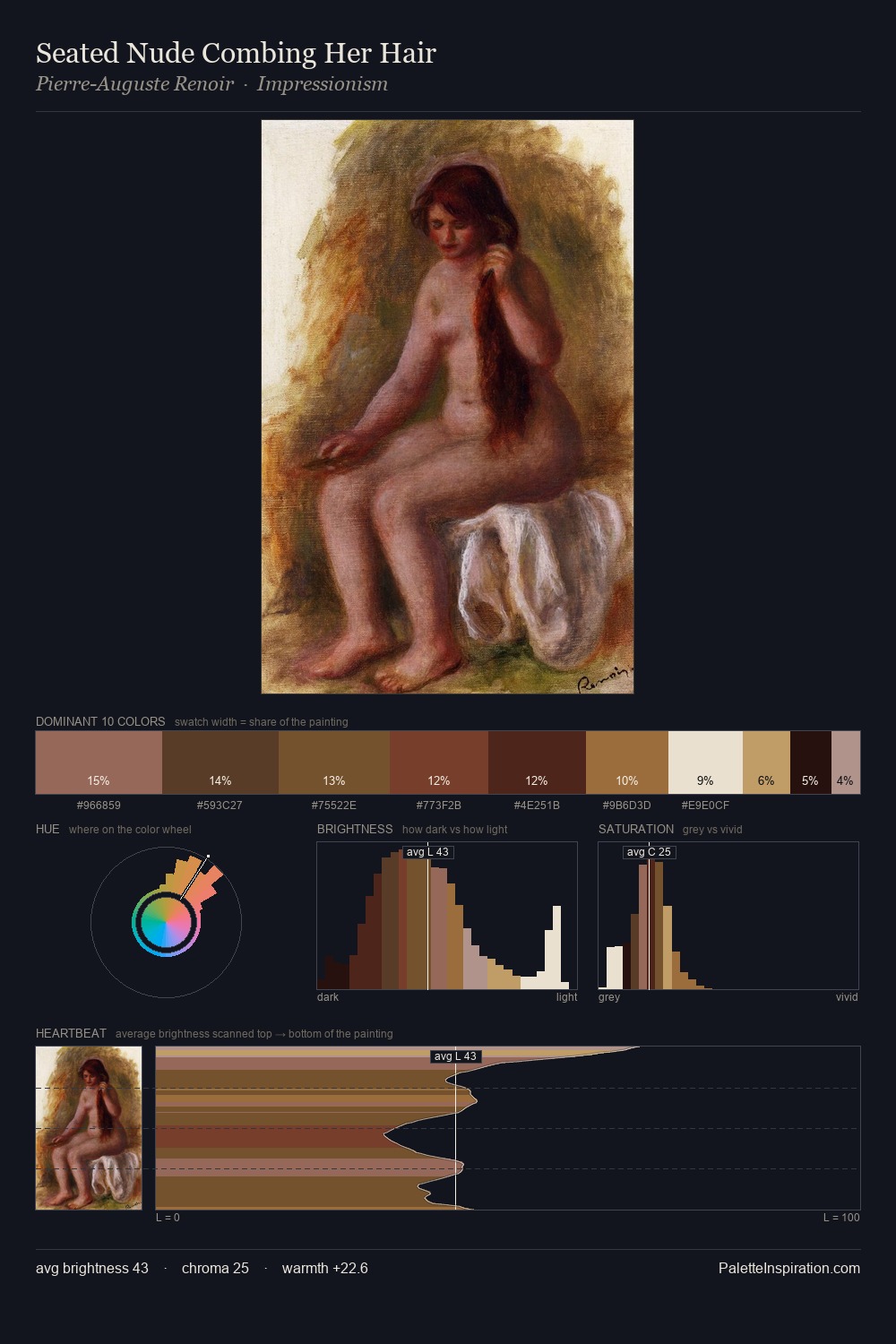This screenshot has width=896, height=1344.
Task: Click the 'L = 100' axis label
Action: (x=841, y=1217)
